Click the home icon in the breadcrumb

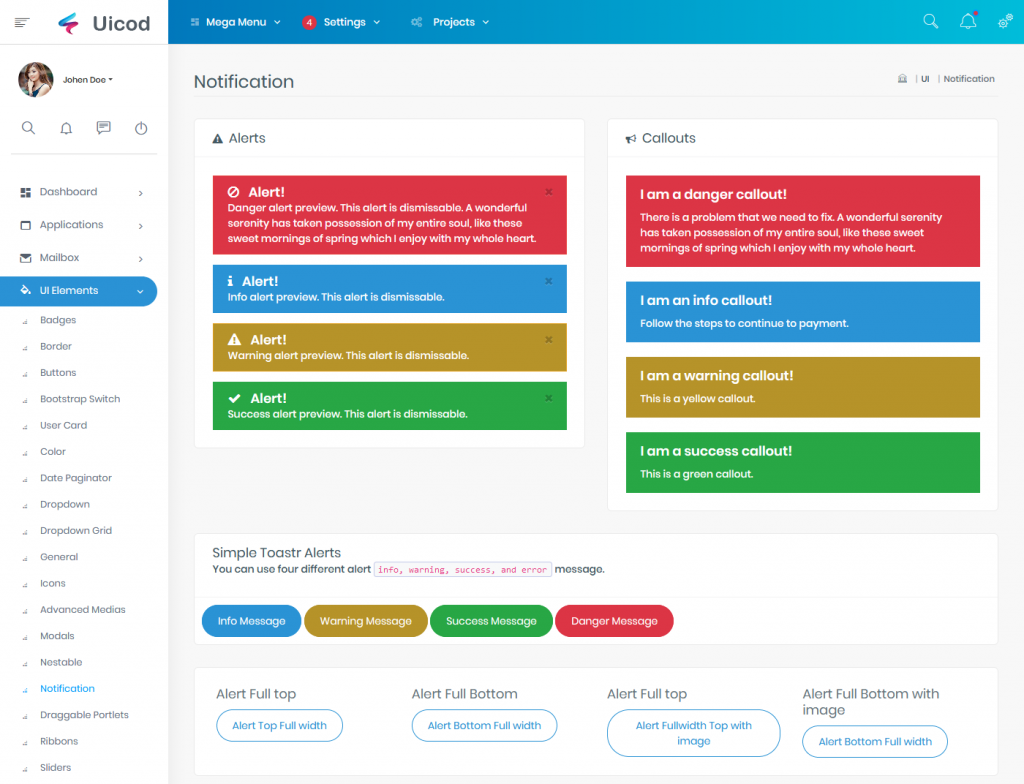pyautogui.click(x=900, y=78)
